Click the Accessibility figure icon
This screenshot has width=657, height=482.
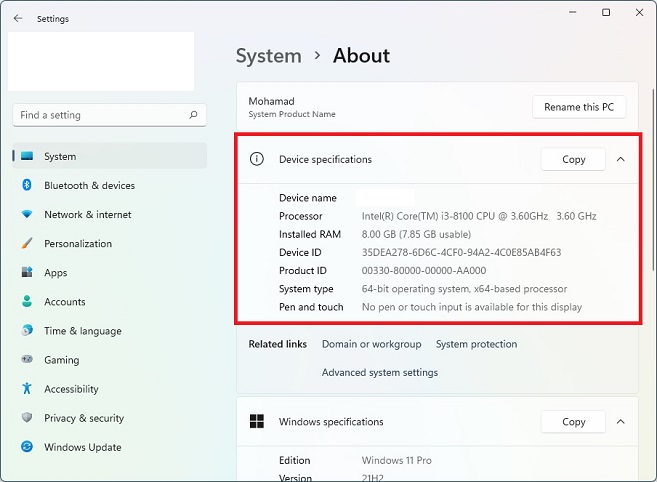pyautogui.click(x=27, y=389)
